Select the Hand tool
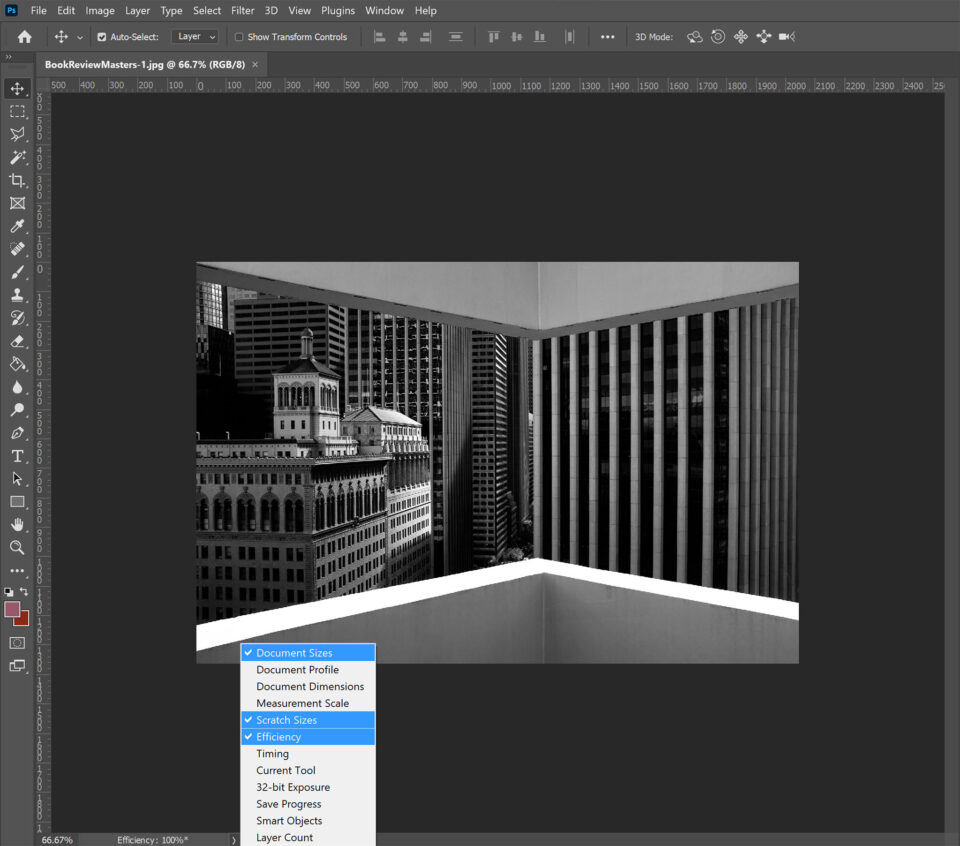 pyautogui.click(x=17, y=524)
